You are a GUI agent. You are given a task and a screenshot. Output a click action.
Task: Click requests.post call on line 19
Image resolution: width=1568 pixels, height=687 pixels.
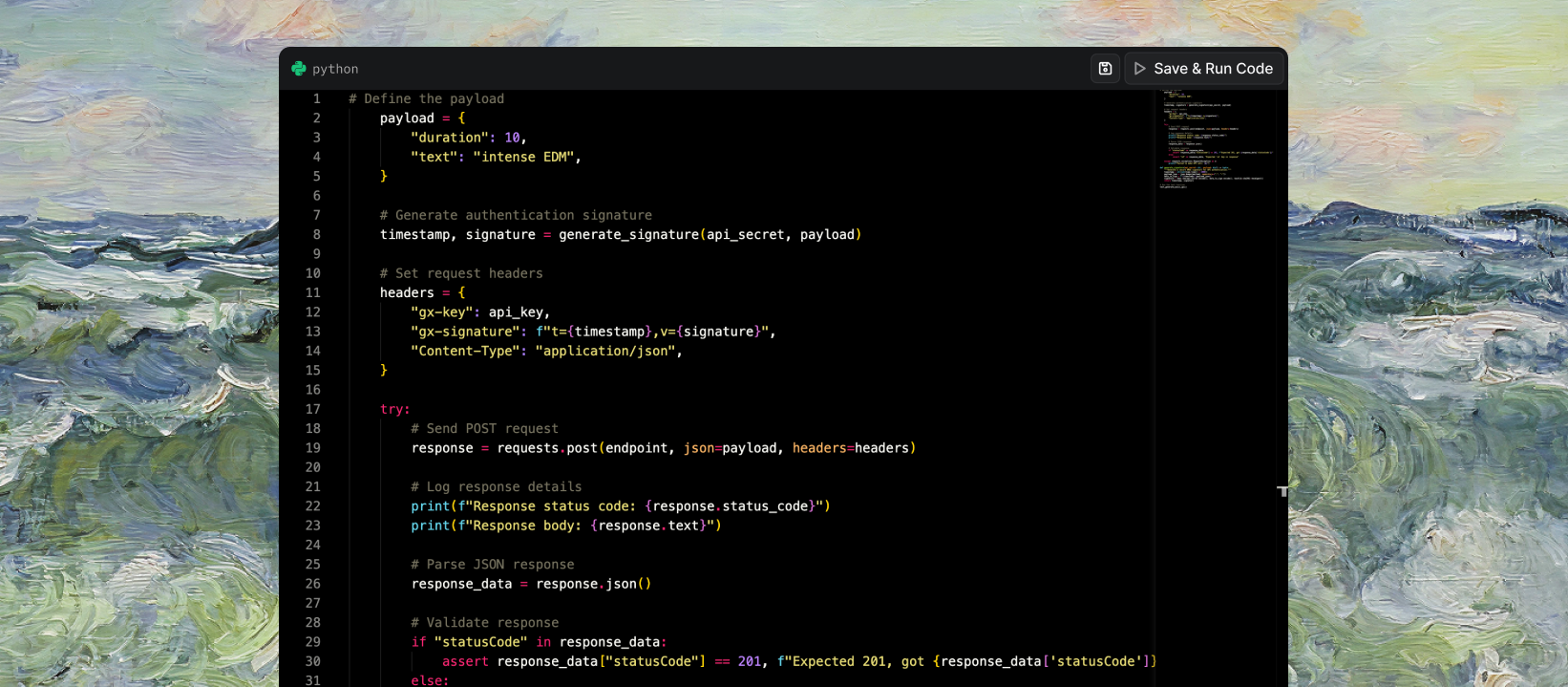click(x=706, y=448)
